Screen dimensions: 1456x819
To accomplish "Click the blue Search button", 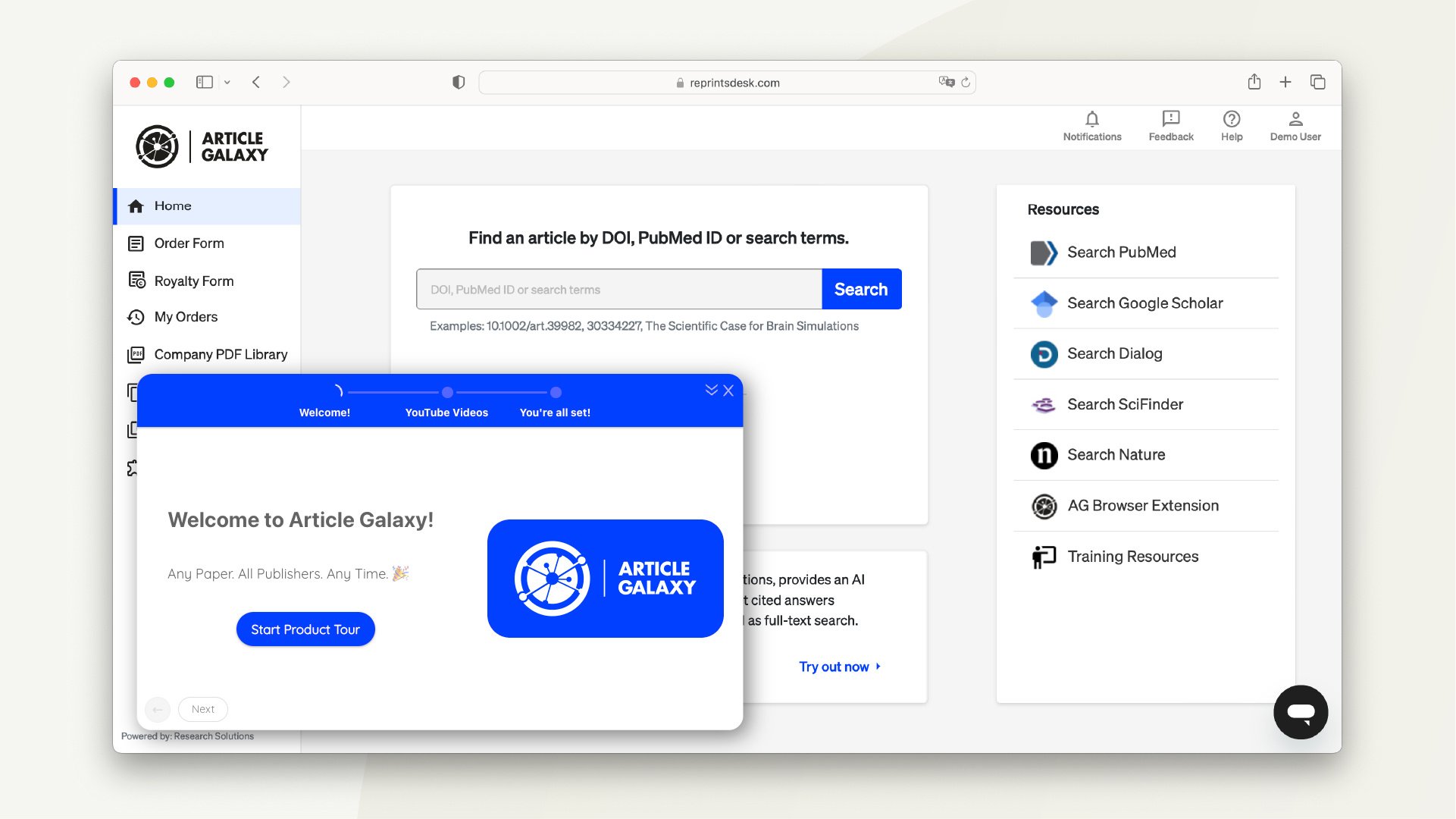I will pos(861,290).
